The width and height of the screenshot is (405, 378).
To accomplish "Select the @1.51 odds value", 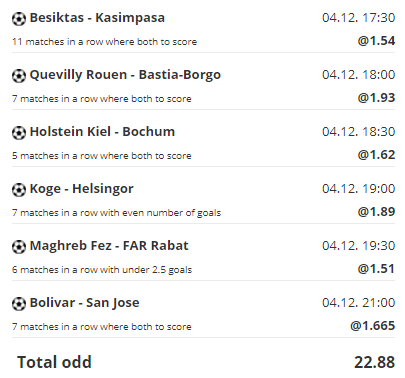I will tap(376, 269).
